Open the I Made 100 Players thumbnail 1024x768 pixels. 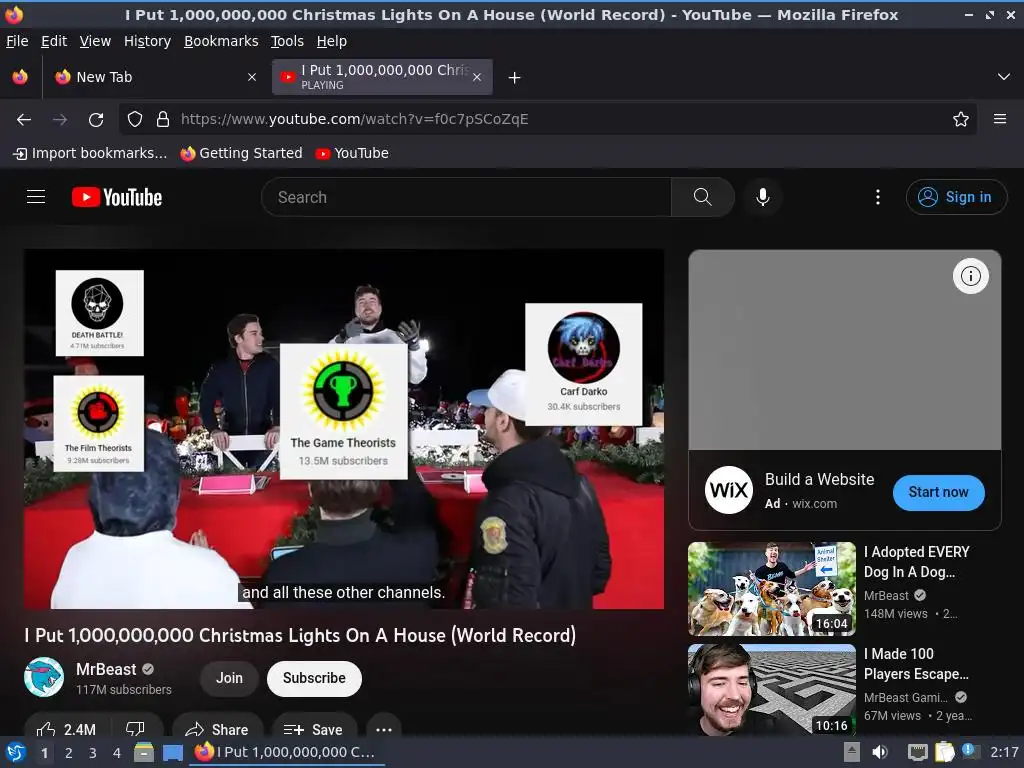tap(771, 690)
